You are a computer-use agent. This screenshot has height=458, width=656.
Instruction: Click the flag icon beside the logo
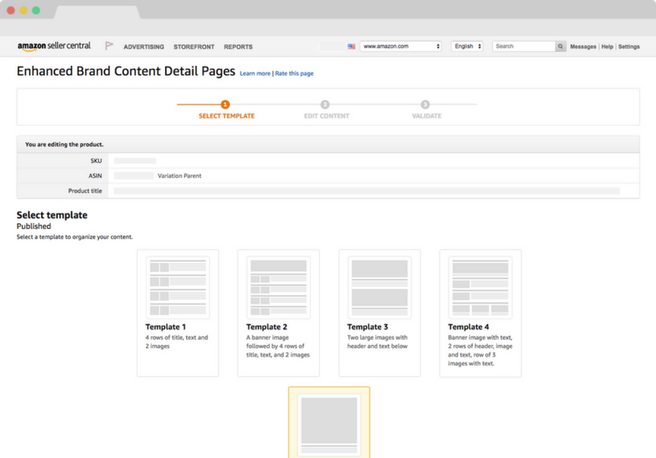tap(109, 46)
